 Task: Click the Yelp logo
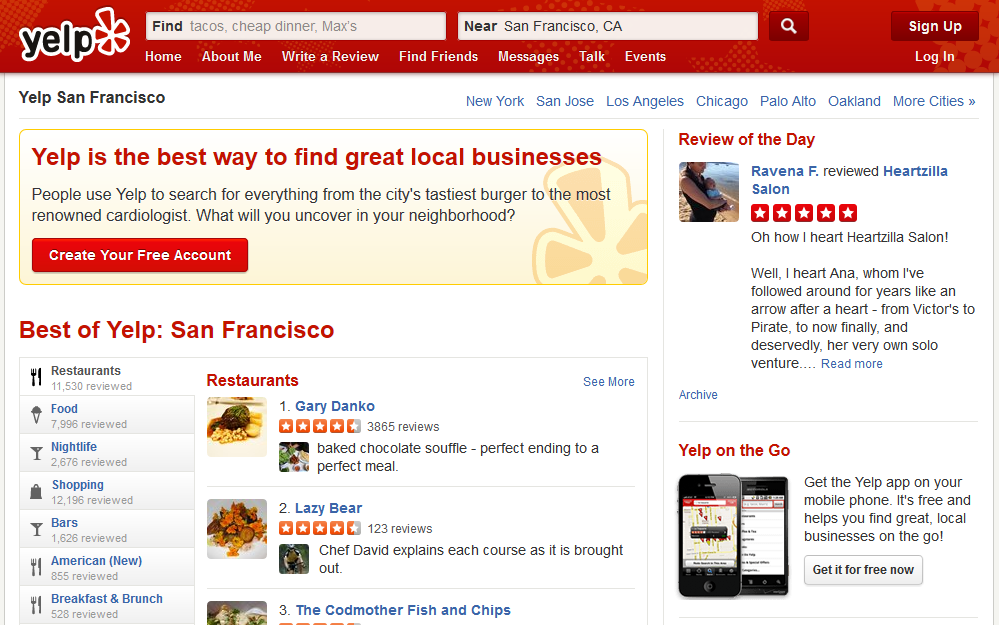(x=75, y=35)
